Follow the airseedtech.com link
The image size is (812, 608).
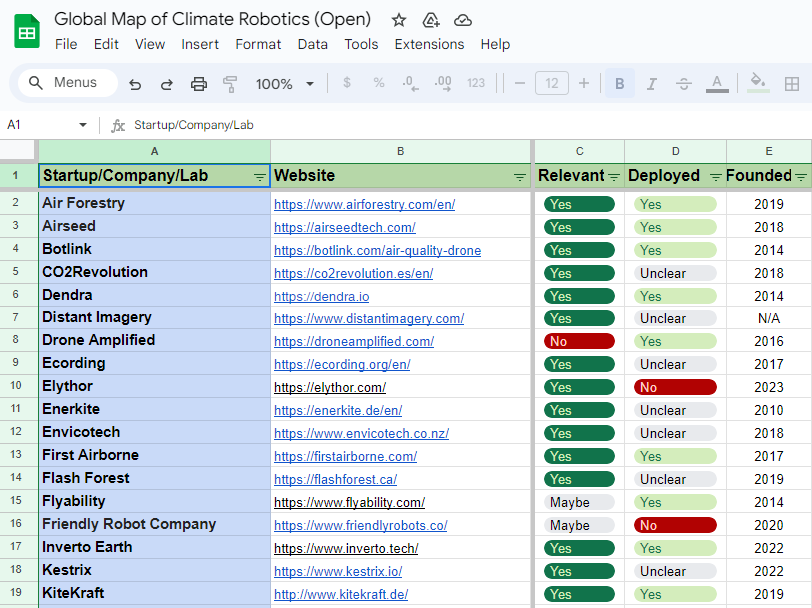pos(345,227)
